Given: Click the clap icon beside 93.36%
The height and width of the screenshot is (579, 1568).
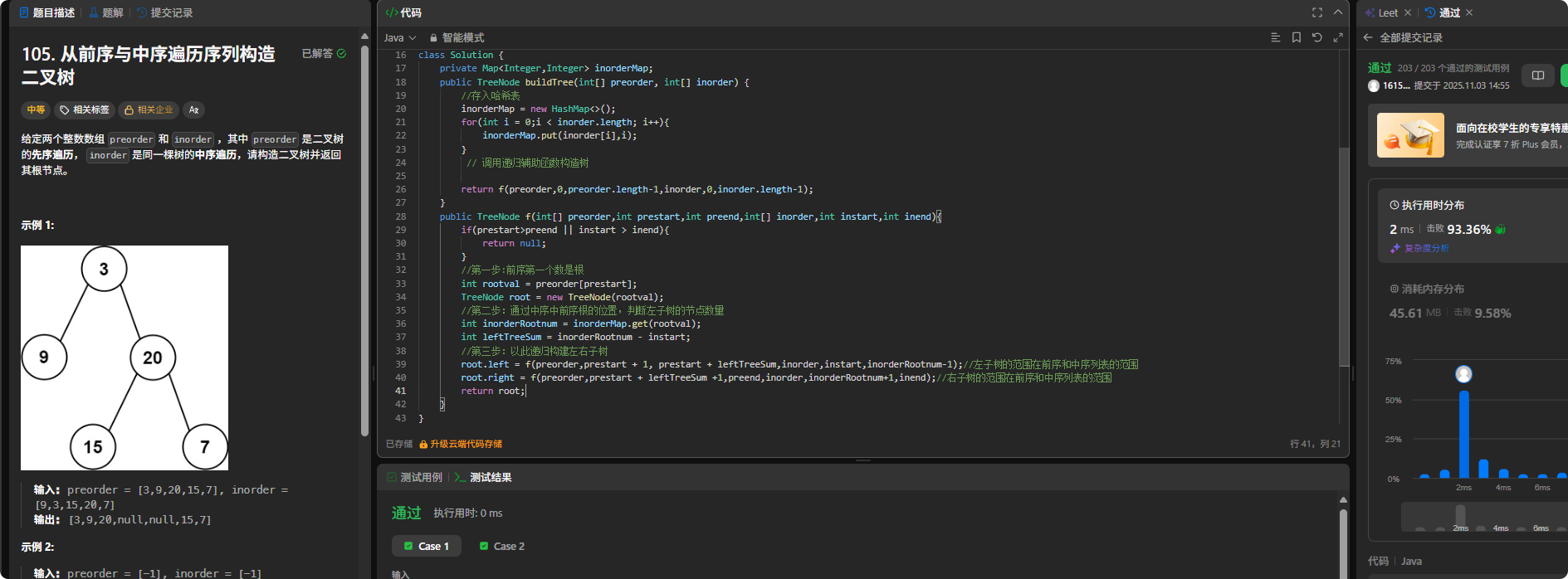Looking at the screenshot, I should click(x=1501, y=229).
